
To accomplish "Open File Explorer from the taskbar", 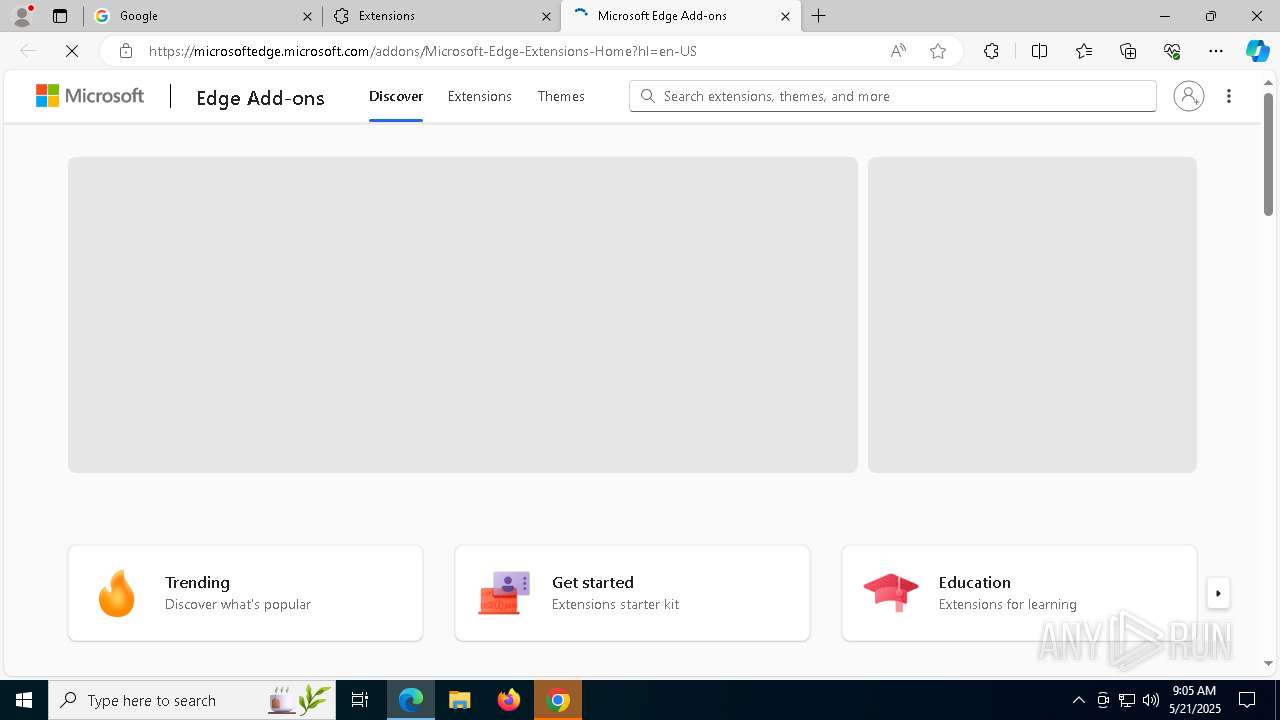I will pos(460,700).
